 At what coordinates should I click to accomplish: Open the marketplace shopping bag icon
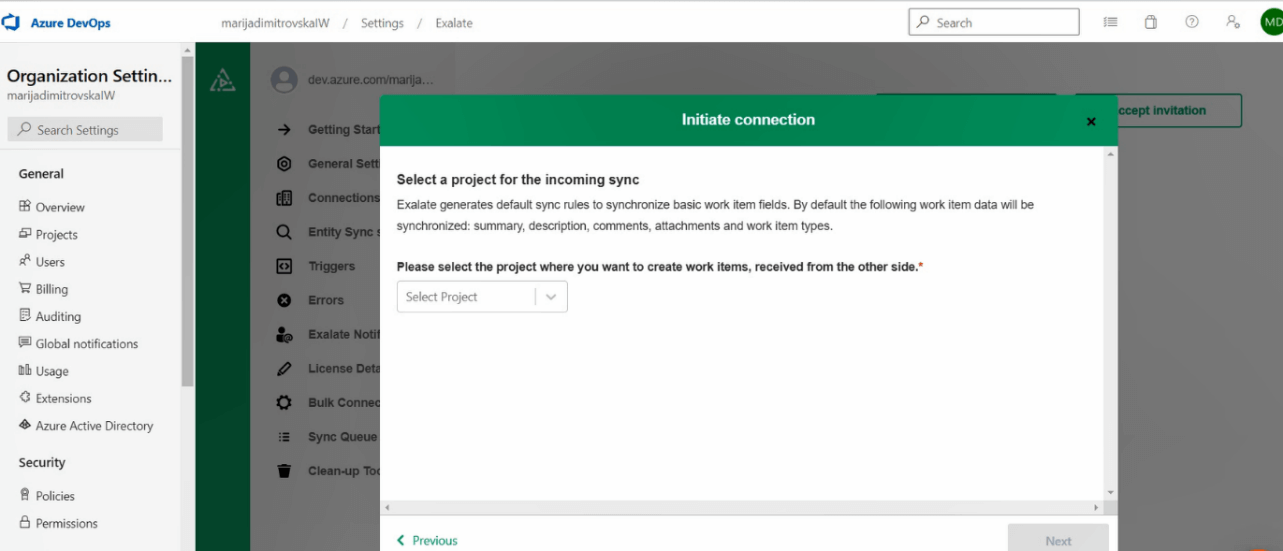coord(1151,22)
